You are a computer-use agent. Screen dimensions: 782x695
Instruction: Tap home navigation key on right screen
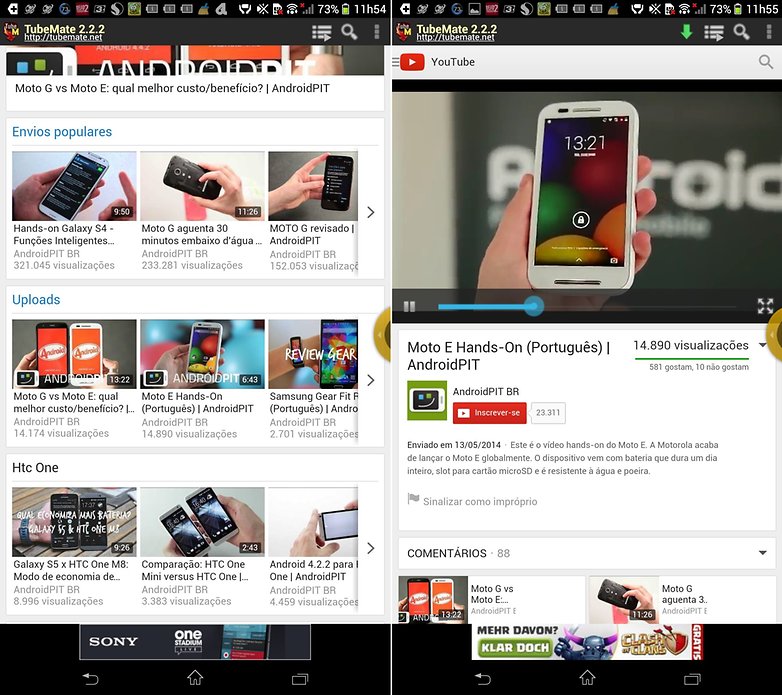click(x=587, y=678)
